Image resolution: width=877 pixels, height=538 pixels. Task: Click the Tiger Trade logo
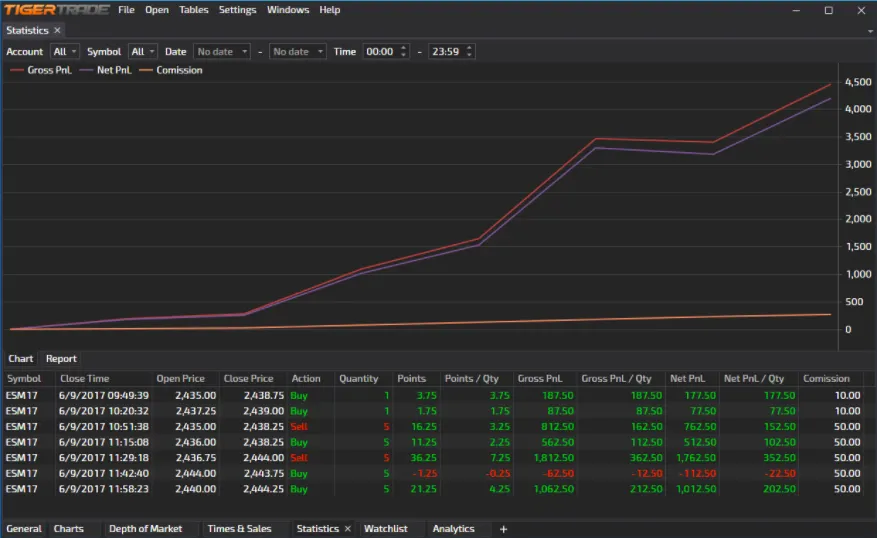(x=56, y=10)
